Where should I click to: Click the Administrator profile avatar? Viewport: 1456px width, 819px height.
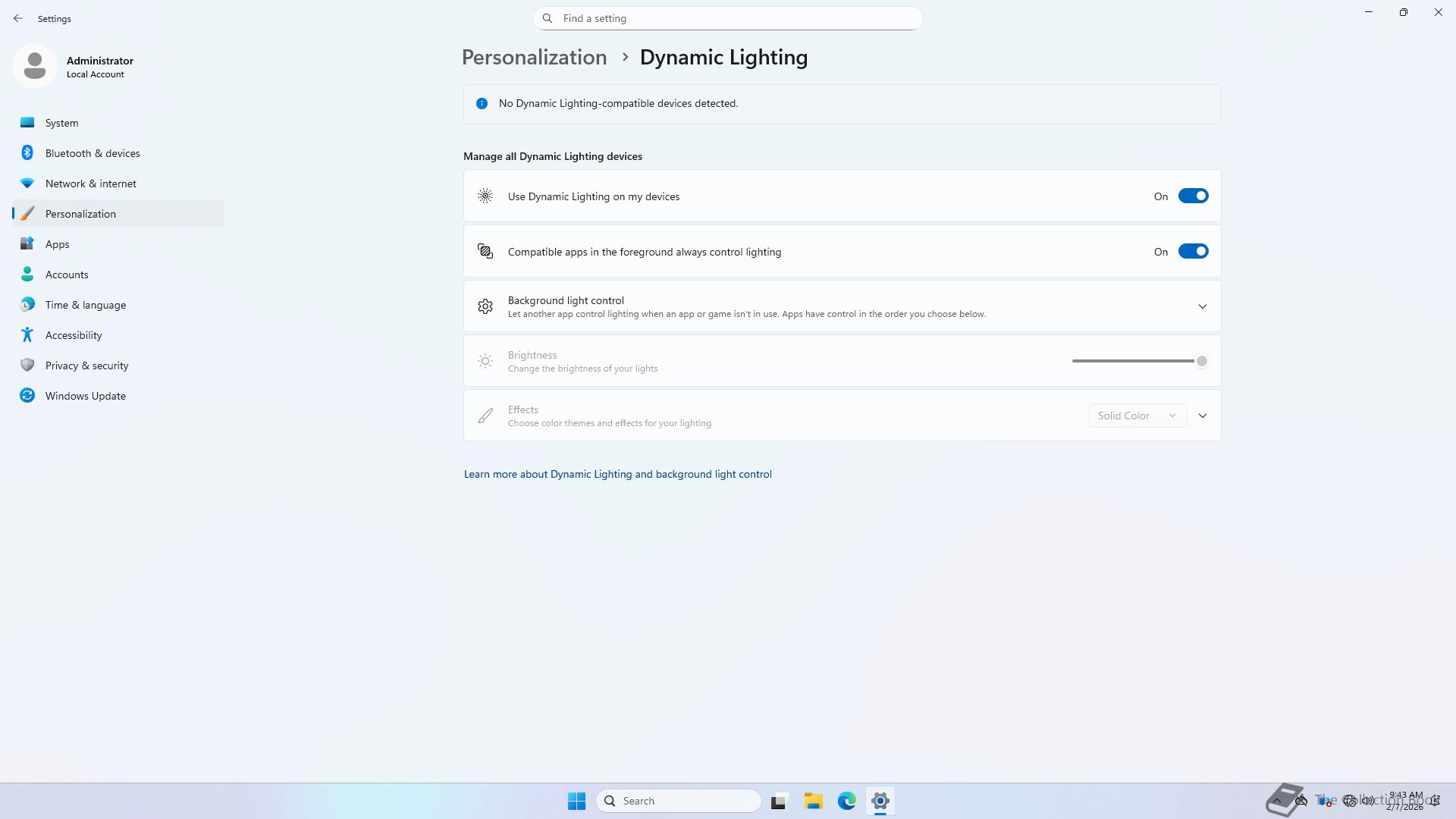(35, 66)
